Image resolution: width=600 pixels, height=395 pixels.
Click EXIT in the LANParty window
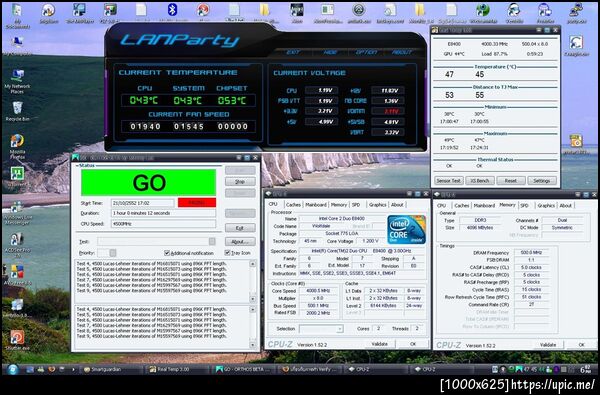click(293, 52)
